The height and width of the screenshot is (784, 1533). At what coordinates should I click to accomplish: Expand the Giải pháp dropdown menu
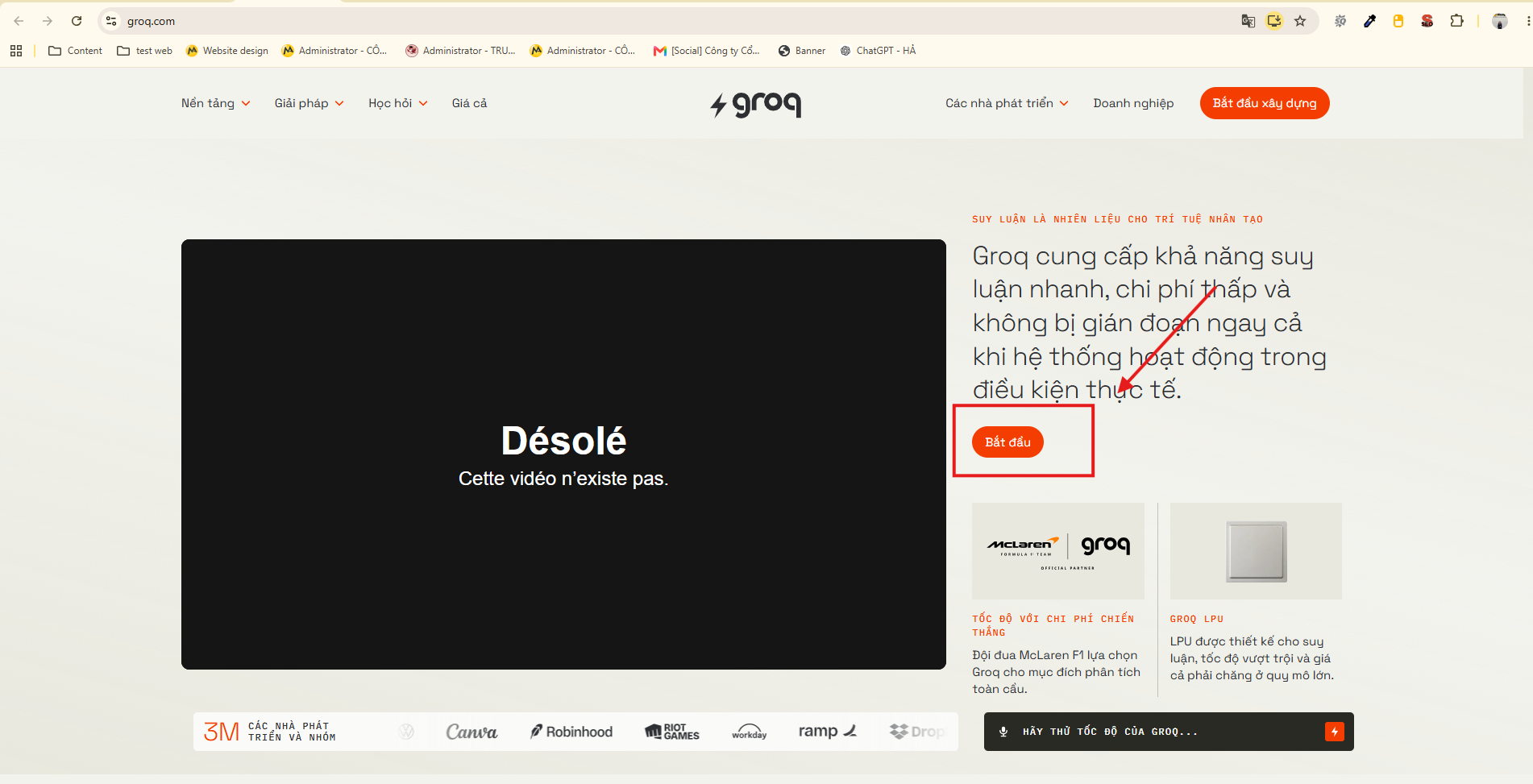click(x=310, y=103)
